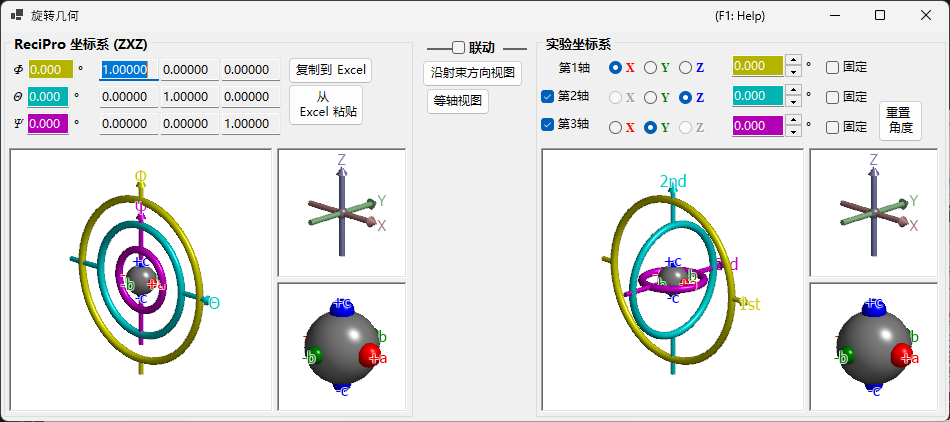Enable 固定 for the second axis
This screenshot has height=422, width=950.
[x=832, y=97]
